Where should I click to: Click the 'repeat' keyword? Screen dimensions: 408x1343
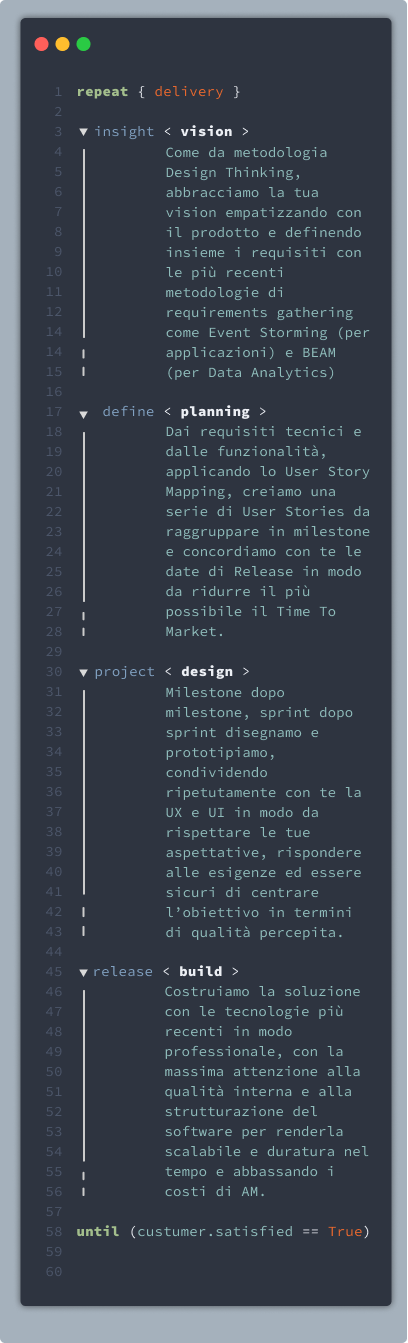click(102, 92)
